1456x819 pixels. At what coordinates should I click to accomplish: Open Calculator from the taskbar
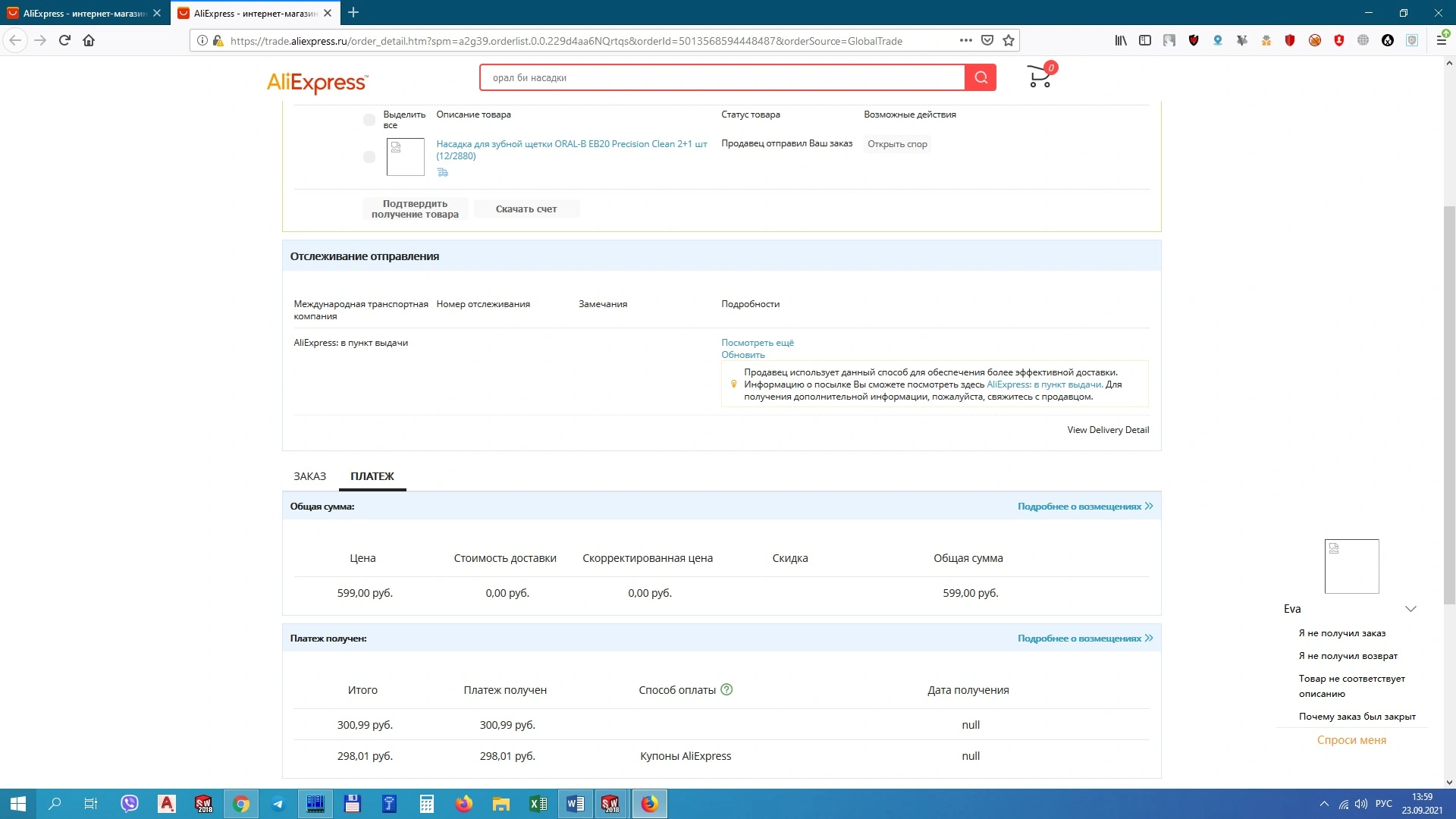pos(427,804)
